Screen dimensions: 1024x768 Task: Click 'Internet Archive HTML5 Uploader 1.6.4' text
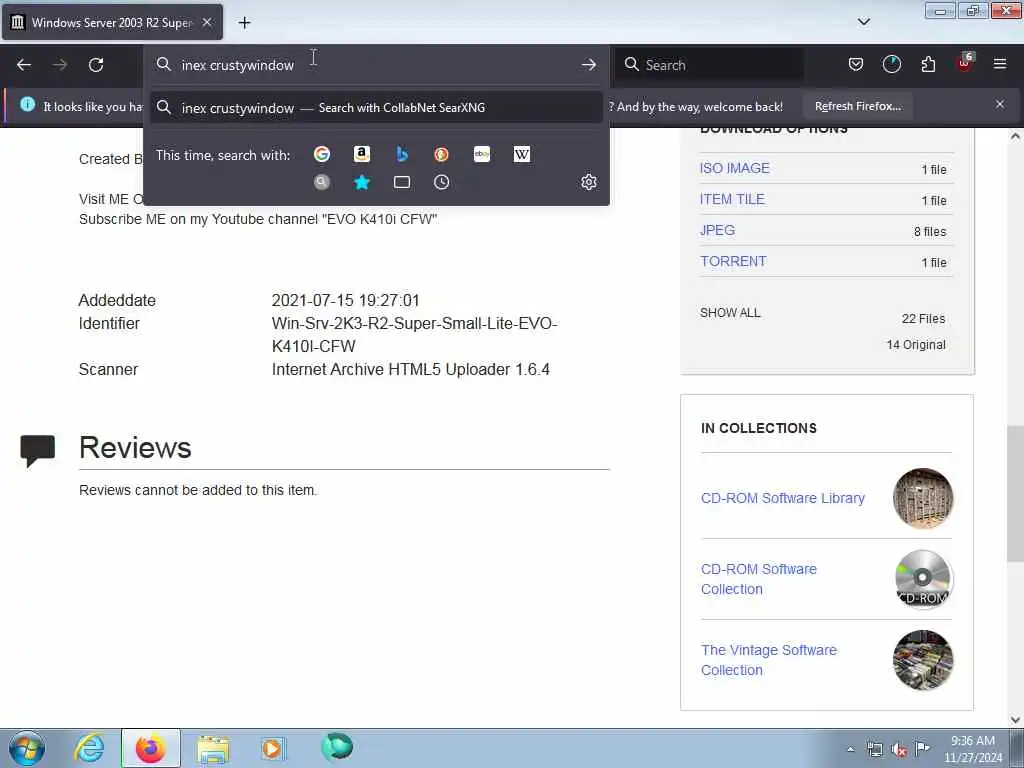click(x=410, y=370)
